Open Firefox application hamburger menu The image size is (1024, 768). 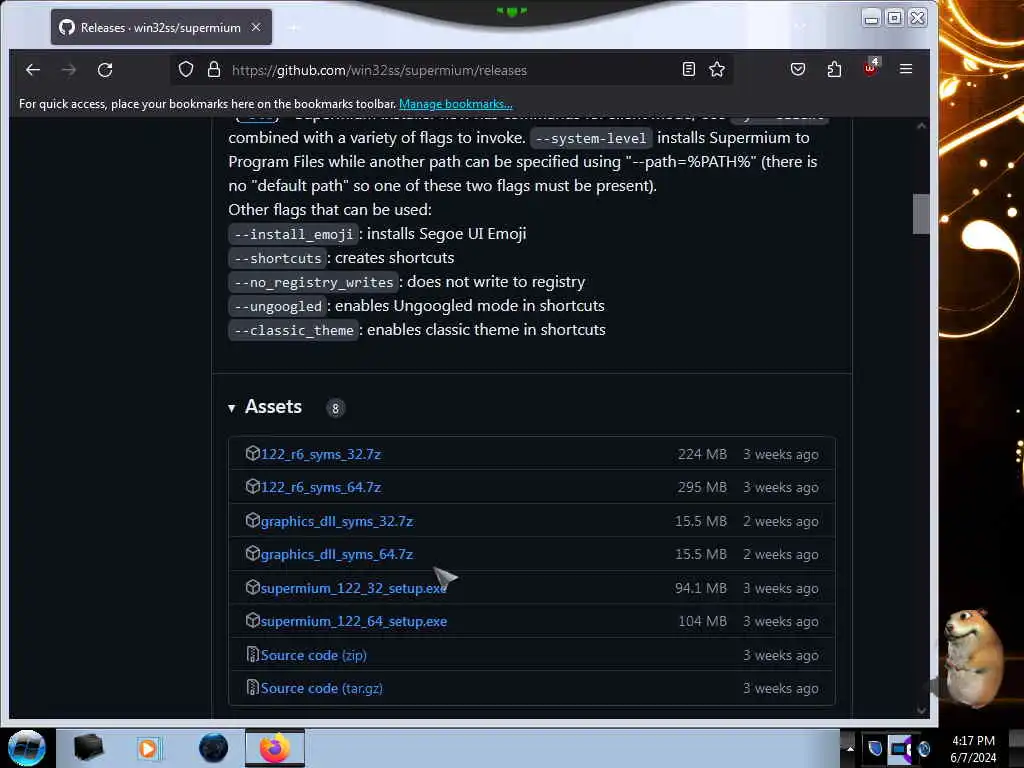[906, 69]
